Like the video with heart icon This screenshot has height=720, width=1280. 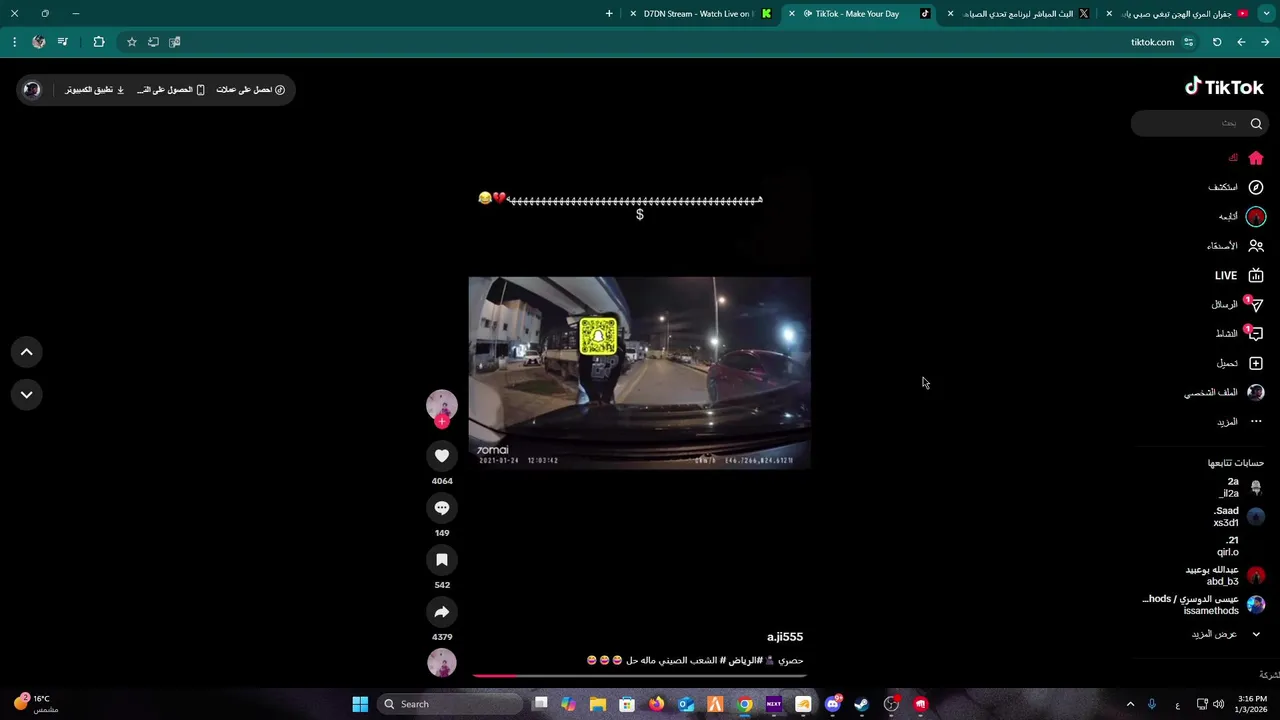(442, 456)
